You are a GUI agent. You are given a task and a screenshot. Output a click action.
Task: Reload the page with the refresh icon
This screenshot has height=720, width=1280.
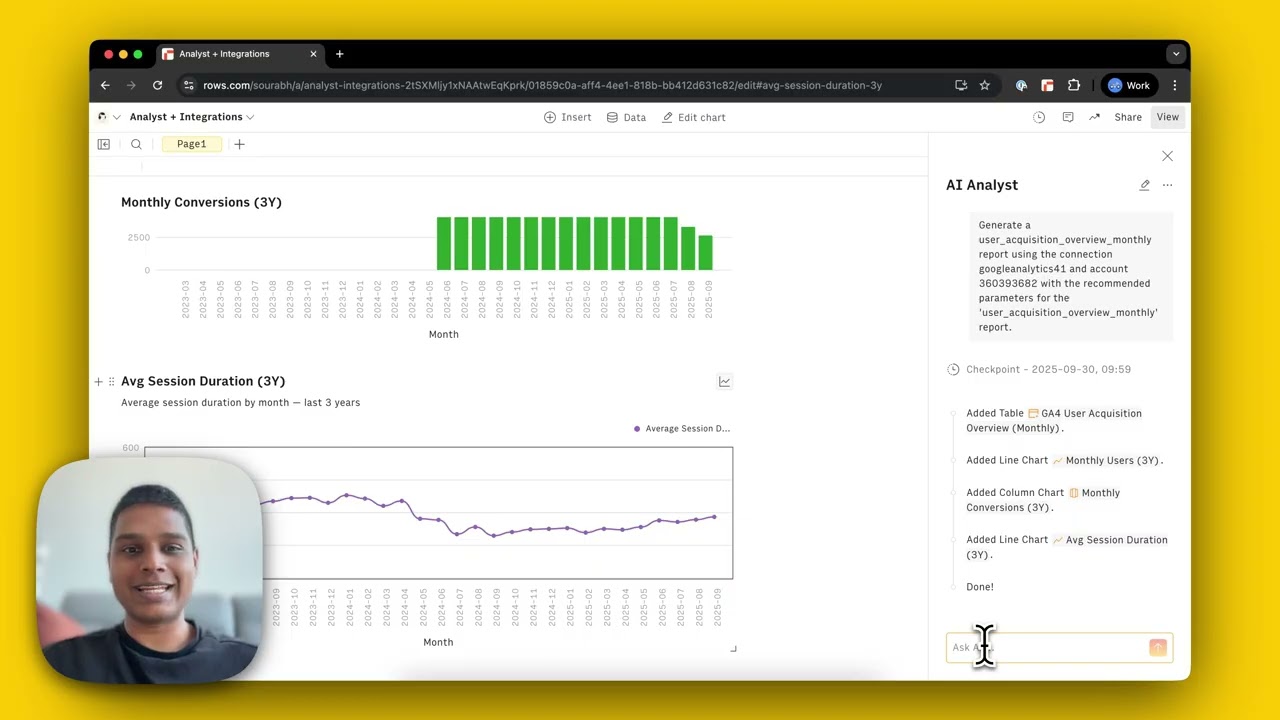(157, 85)
